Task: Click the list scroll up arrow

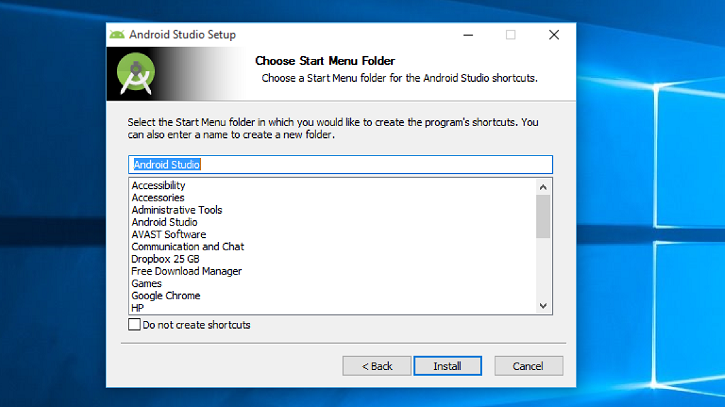Action: [x=543, y=187]
